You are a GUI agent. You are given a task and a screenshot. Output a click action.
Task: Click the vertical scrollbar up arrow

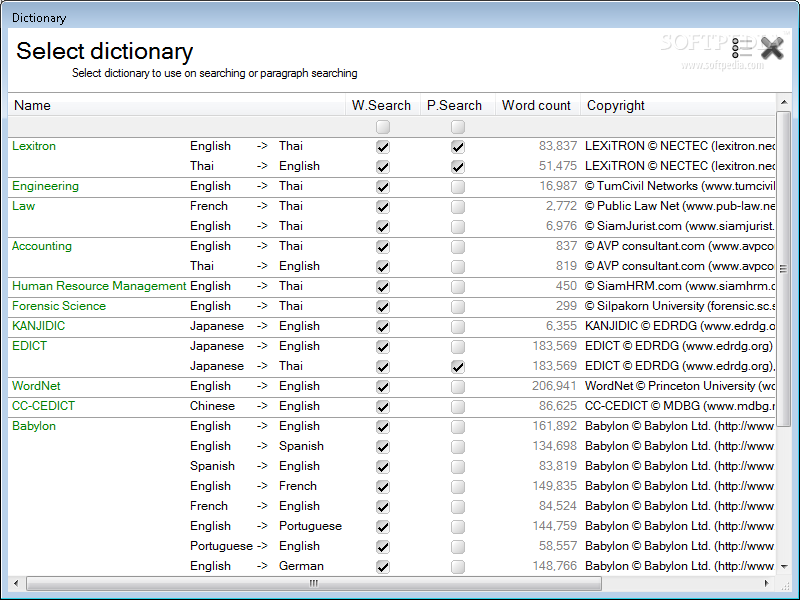click(x=784, y=103)
